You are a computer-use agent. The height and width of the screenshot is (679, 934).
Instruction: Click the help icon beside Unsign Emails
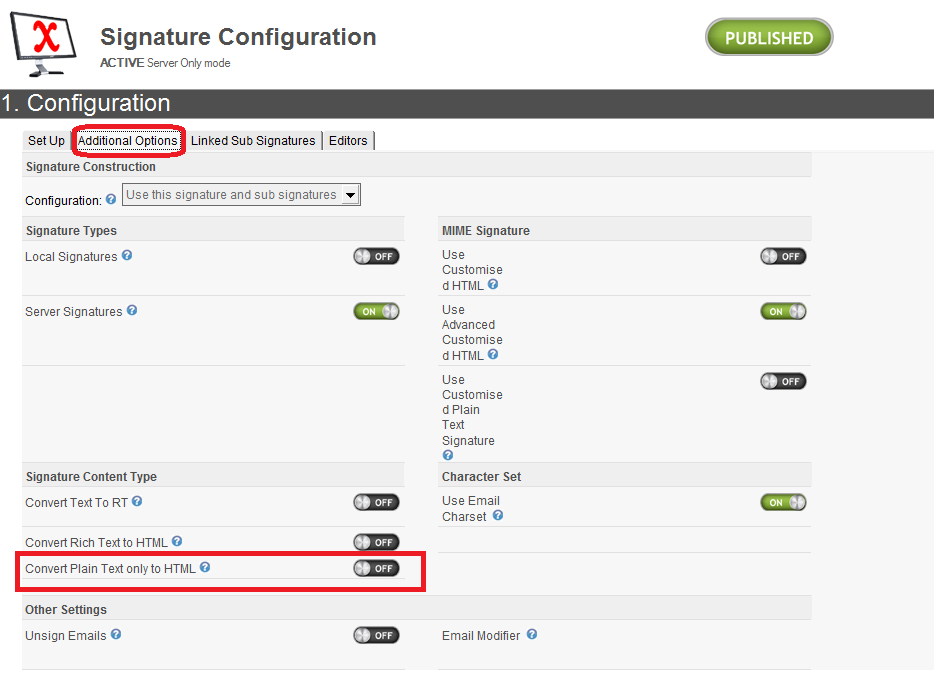click(116, 635)
